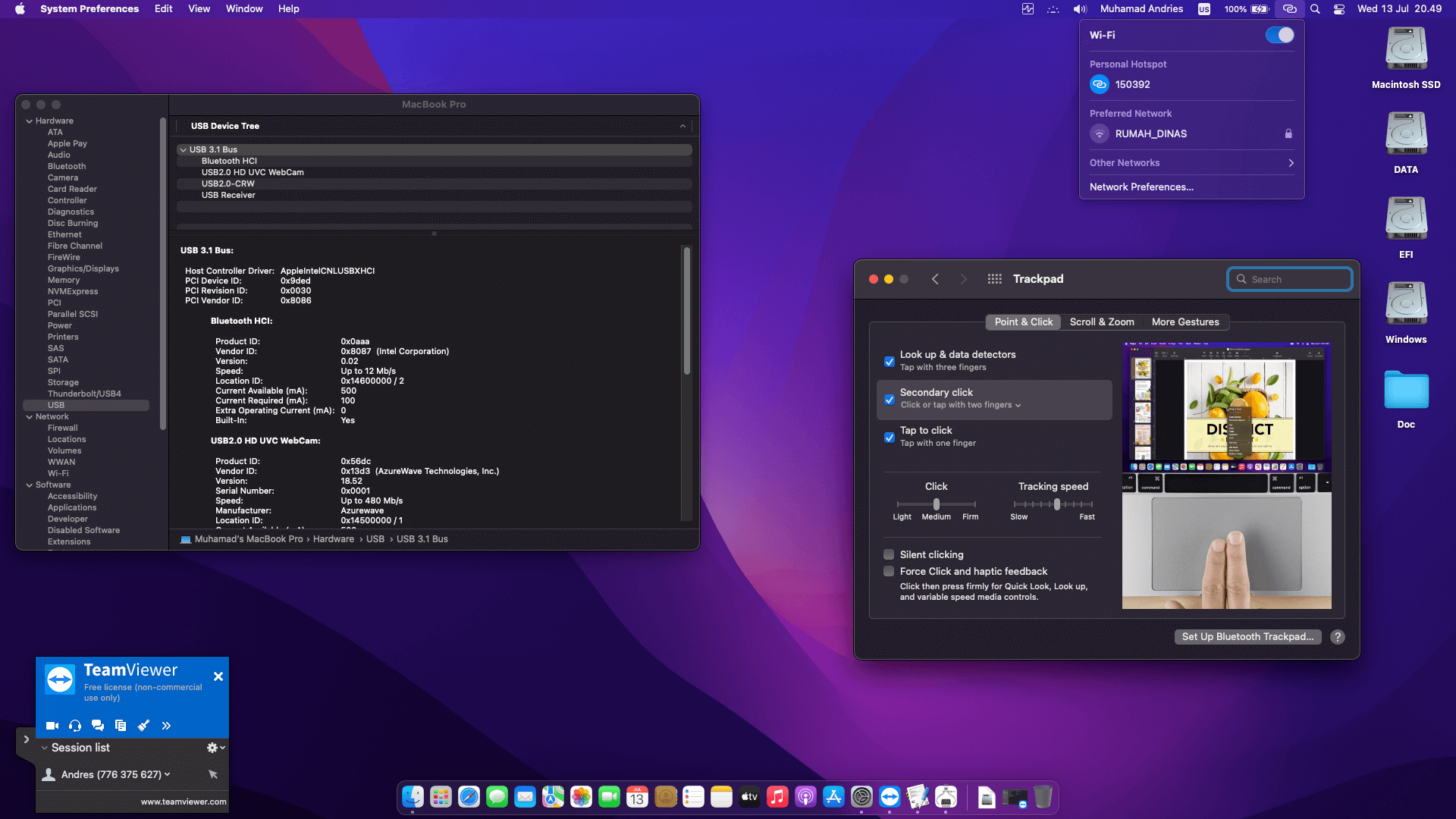Open Finder in the Dock
This screenshot has height=819, width=1456.
pos(413,797)
